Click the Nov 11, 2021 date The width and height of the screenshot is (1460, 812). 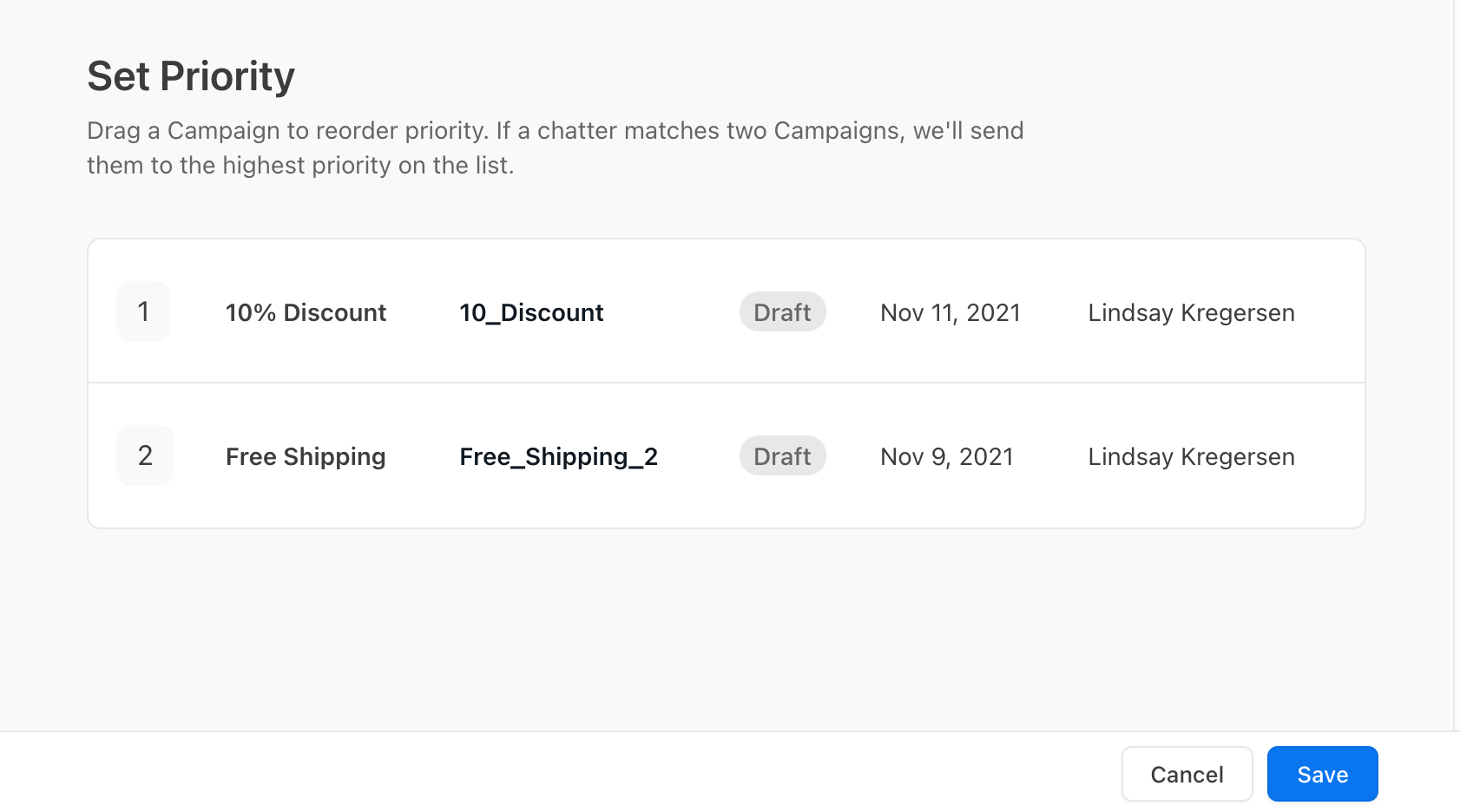click(950, 312)
